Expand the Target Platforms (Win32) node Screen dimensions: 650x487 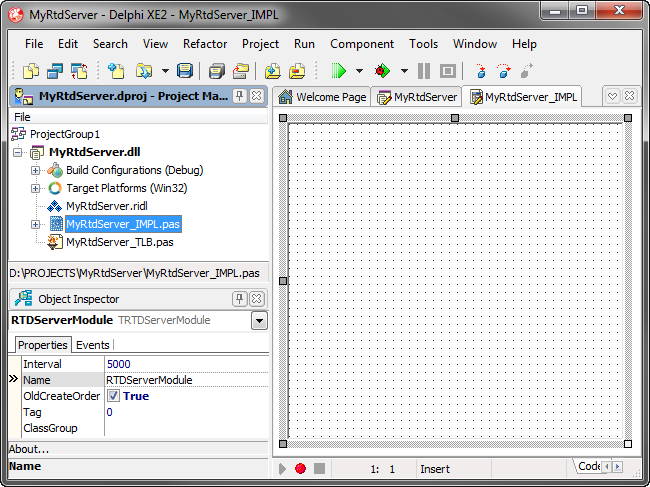point(36,188)
